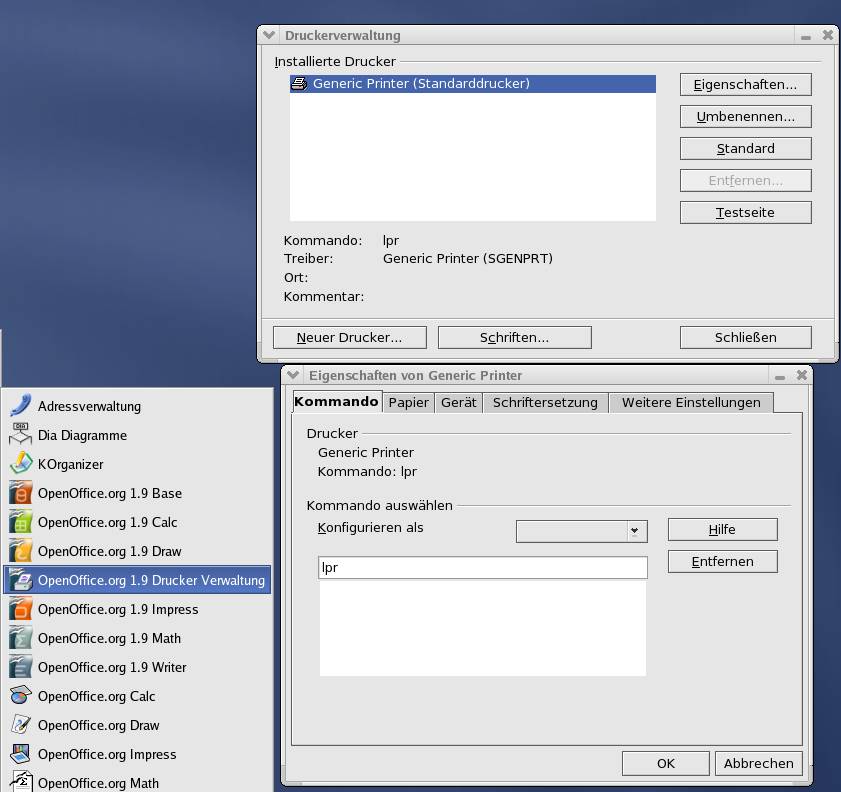Image resolution: width=841 pixels, height=792 pixels.
Task: Click the Eigenschaften... button
Action: (x=746, y=85)
